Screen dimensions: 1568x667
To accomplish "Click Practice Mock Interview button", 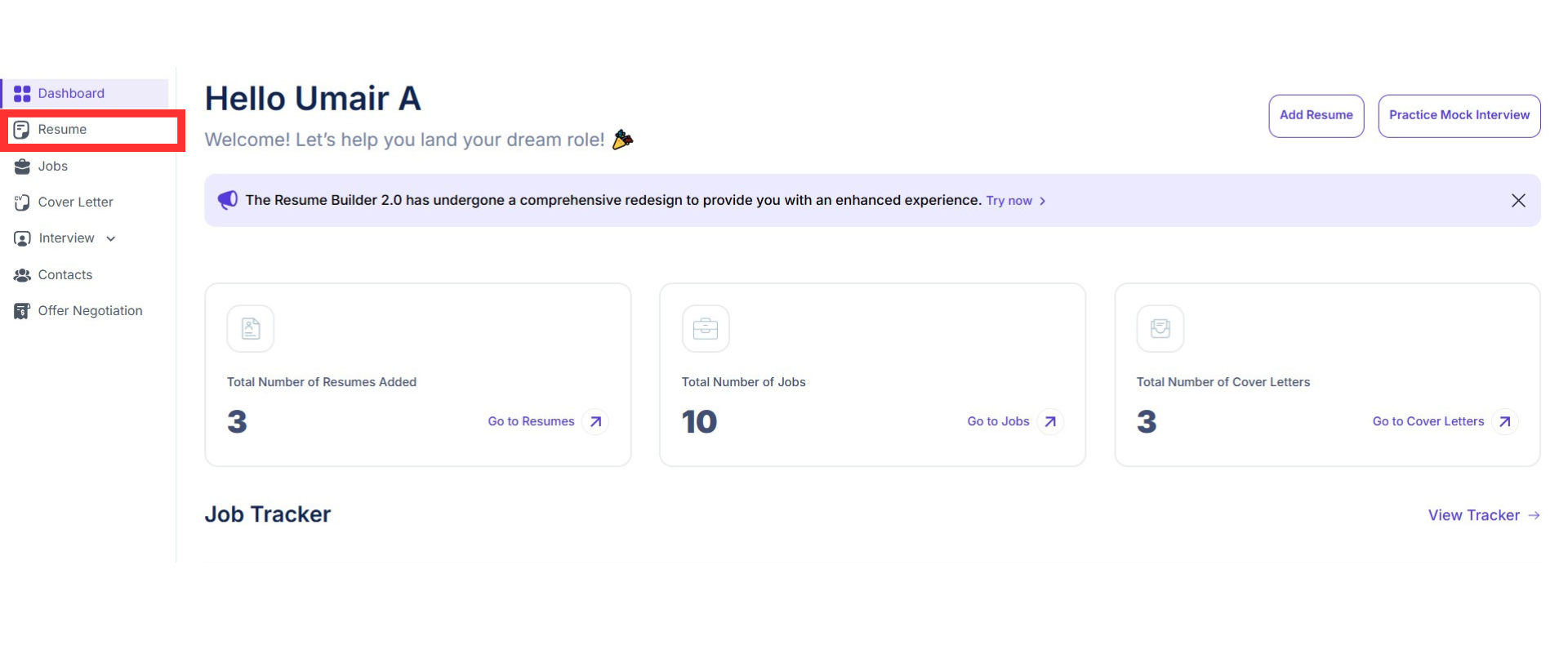I will click(1459, 116).
